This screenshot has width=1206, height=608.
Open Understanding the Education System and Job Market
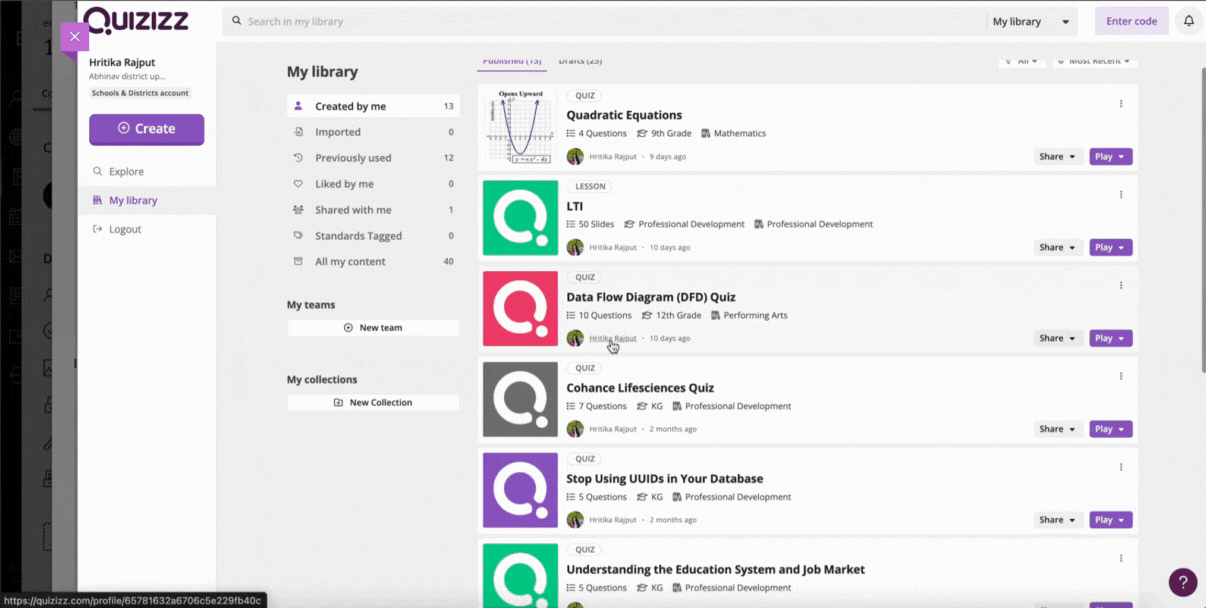point(716,570)
